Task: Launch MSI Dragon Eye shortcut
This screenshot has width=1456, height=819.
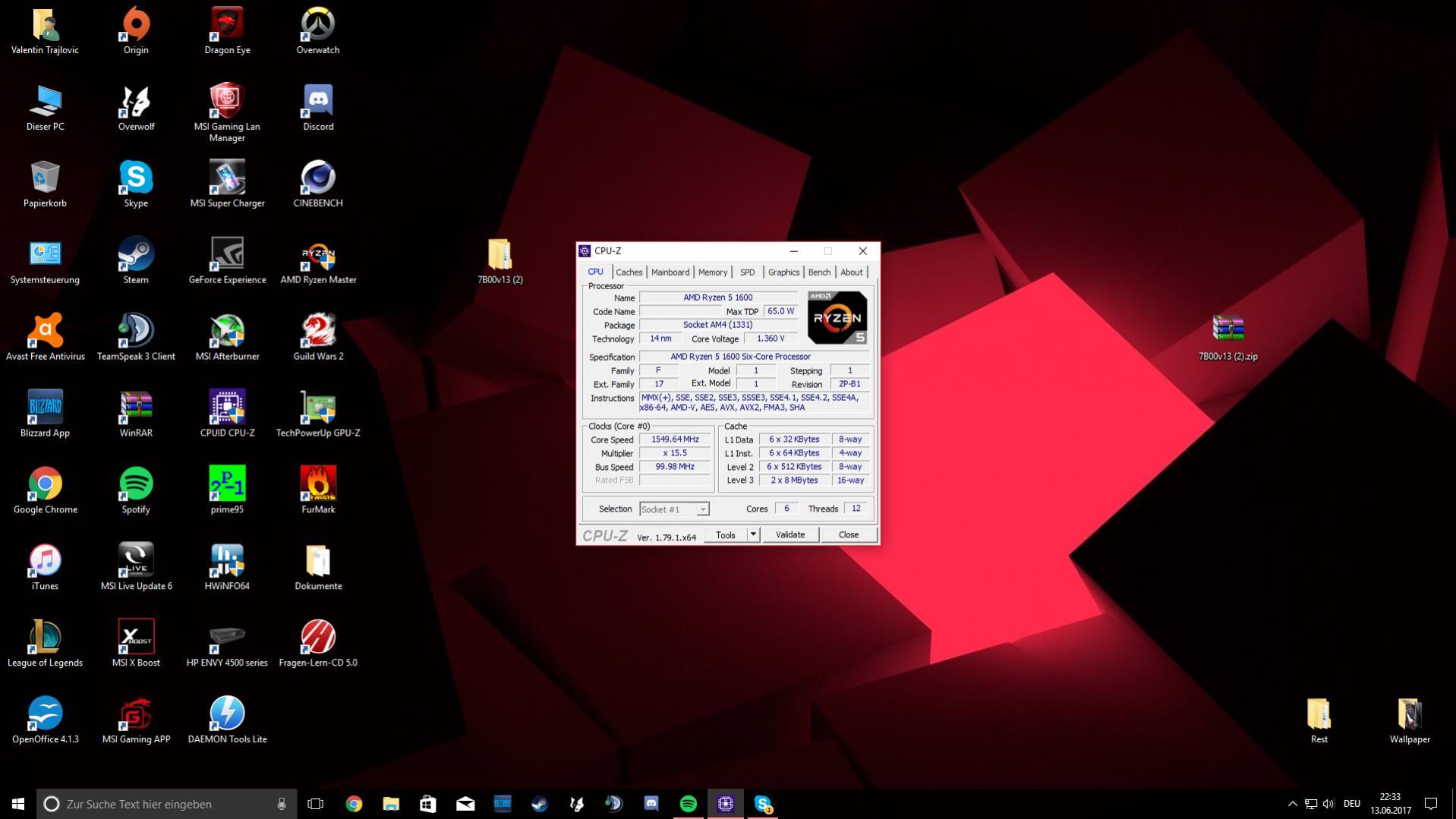Action: 227,31
